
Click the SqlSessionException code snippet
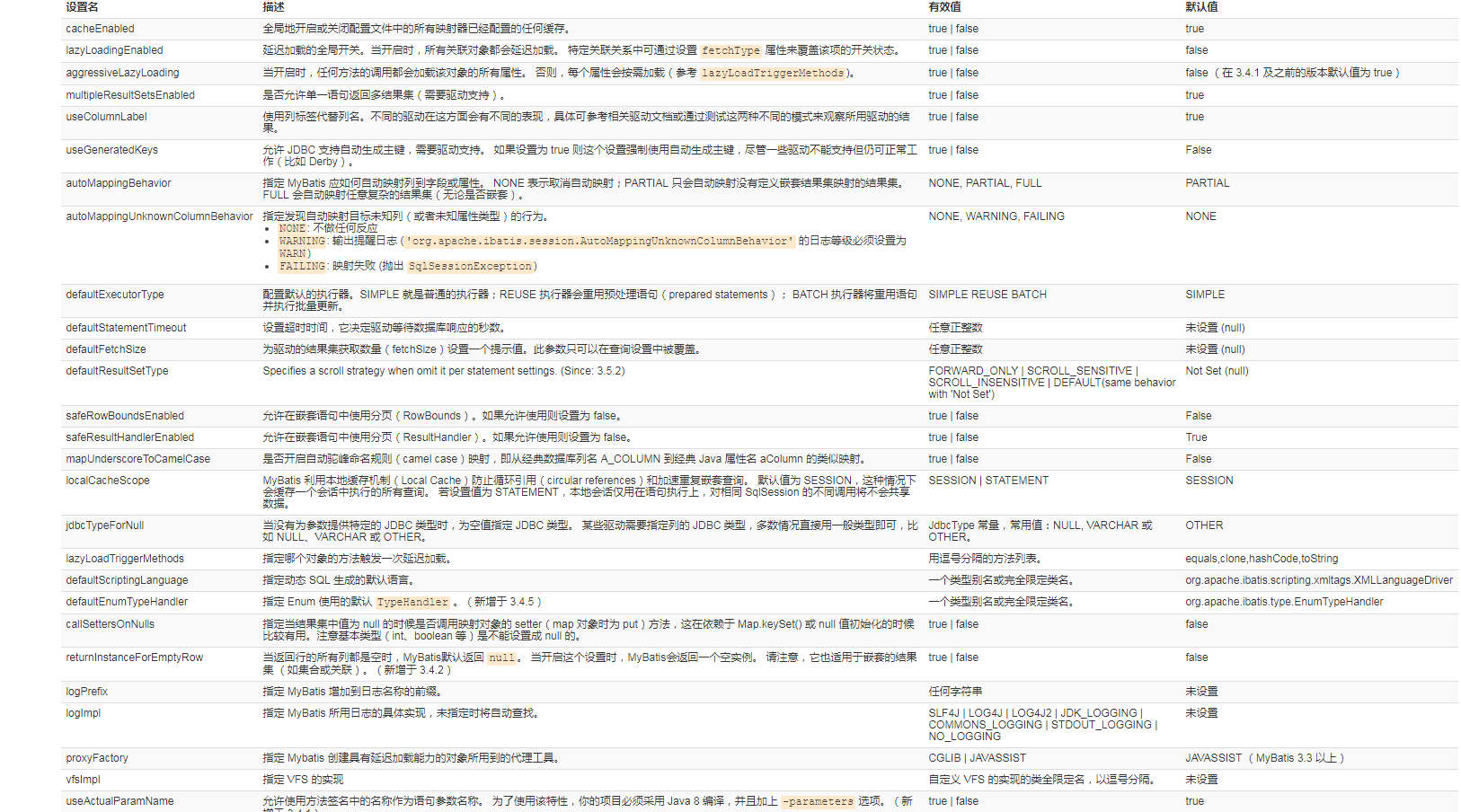pos(471,267)
